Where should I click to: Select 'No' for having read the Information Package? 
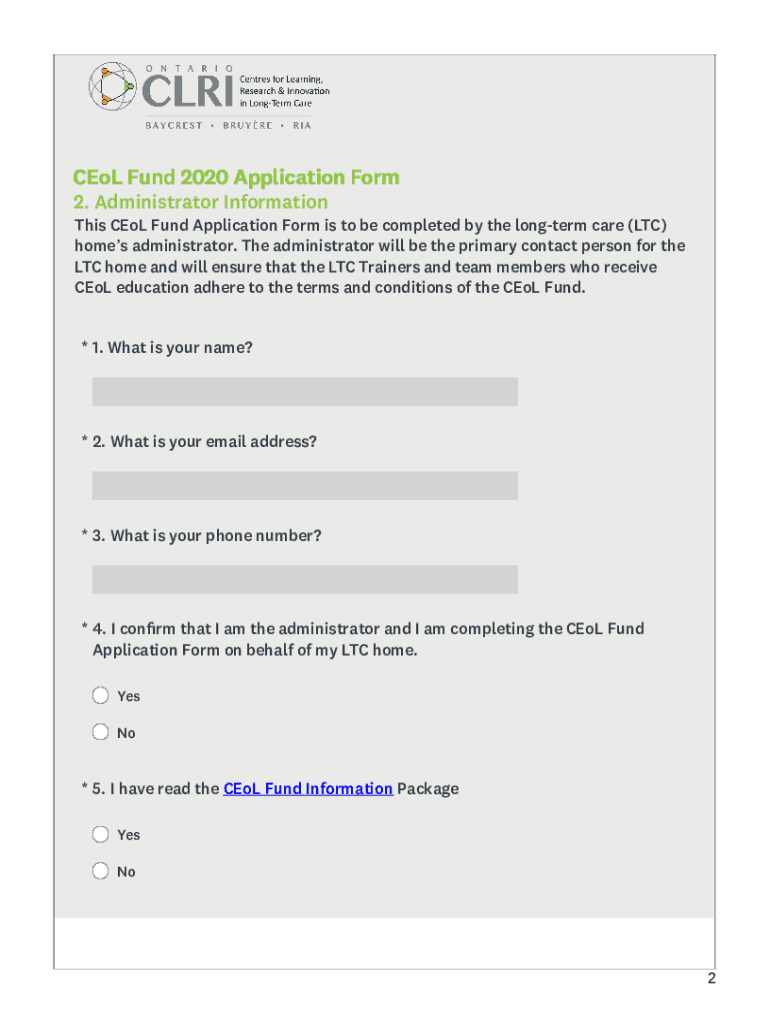pos(101,871)
